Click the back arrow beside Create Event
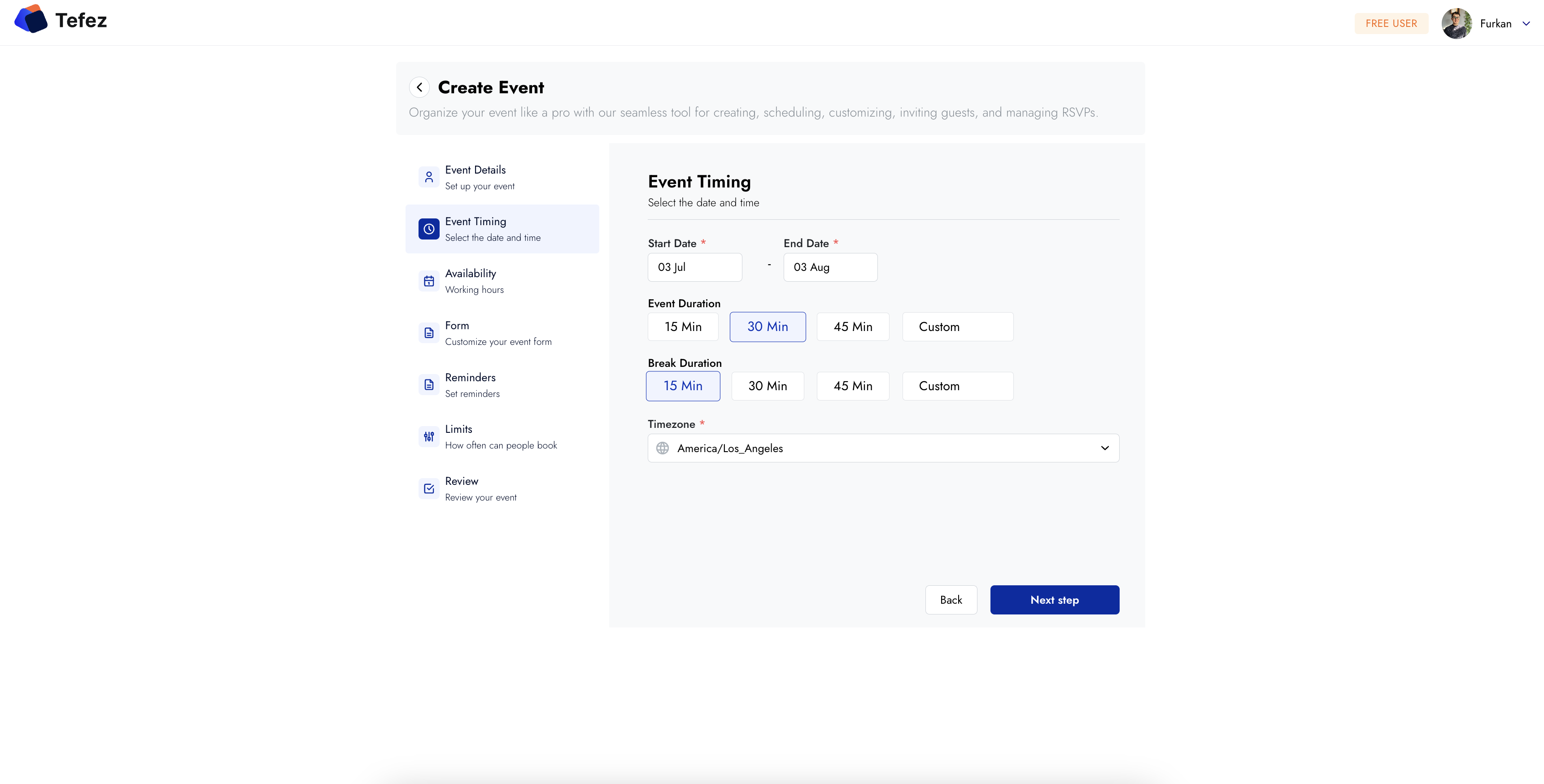This screenshot has height=784, width=1544. (x=419, y=87)
